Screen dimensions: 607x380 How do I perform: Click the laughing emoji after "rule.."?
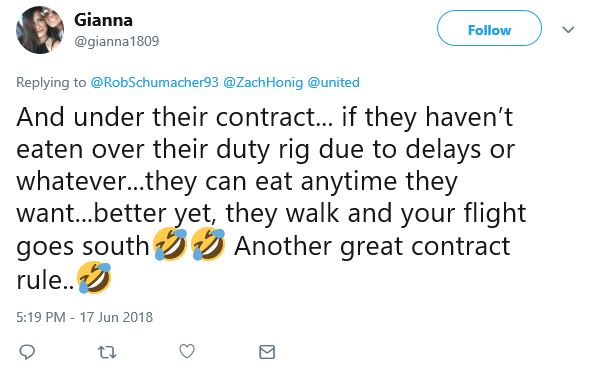[94, 277]
